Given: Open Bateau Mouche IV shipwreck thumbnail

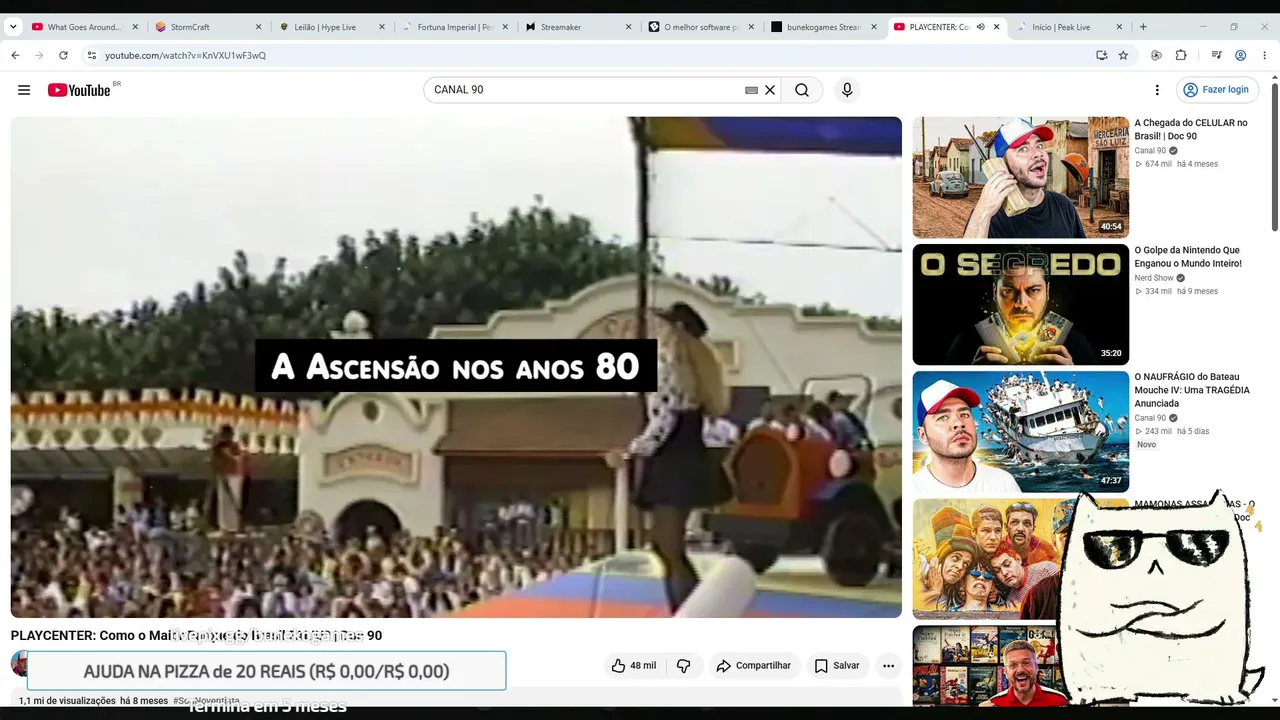Looking at the screenshot, I should [1020, 432].
